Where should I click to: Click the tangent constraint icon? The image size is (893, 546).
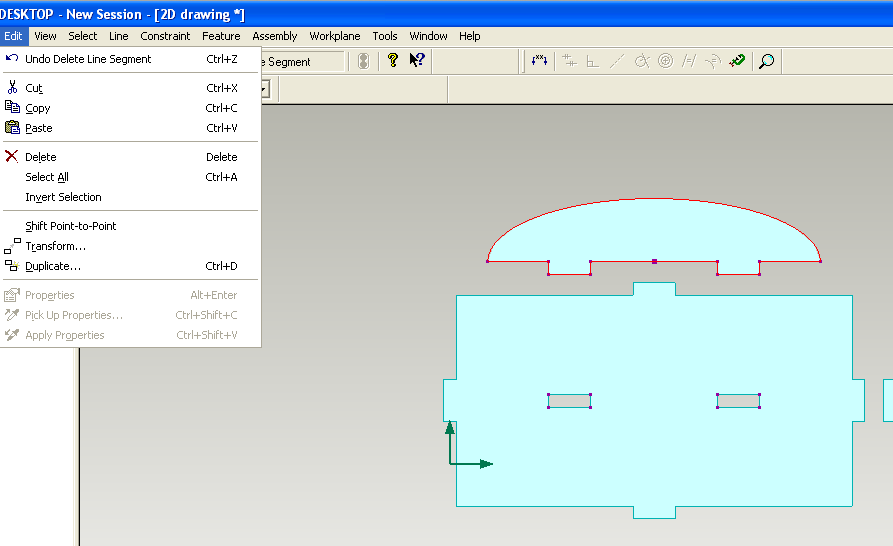[642, 61]
